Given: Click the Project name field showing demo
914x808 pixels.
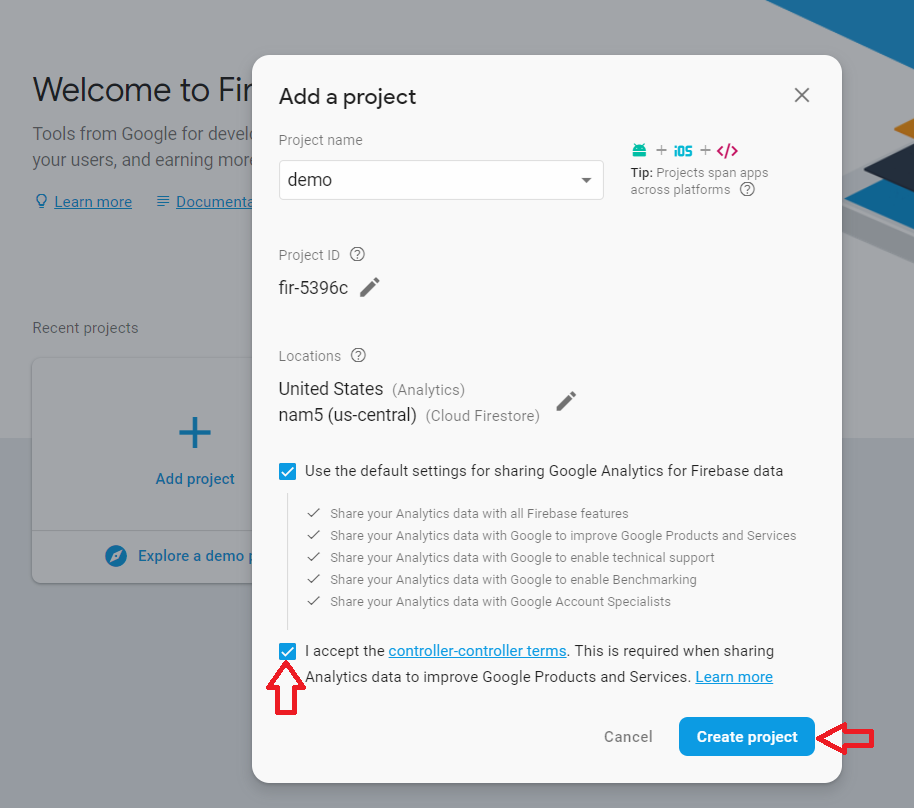Looking at the screenshot, I should [x=425, y=180].
